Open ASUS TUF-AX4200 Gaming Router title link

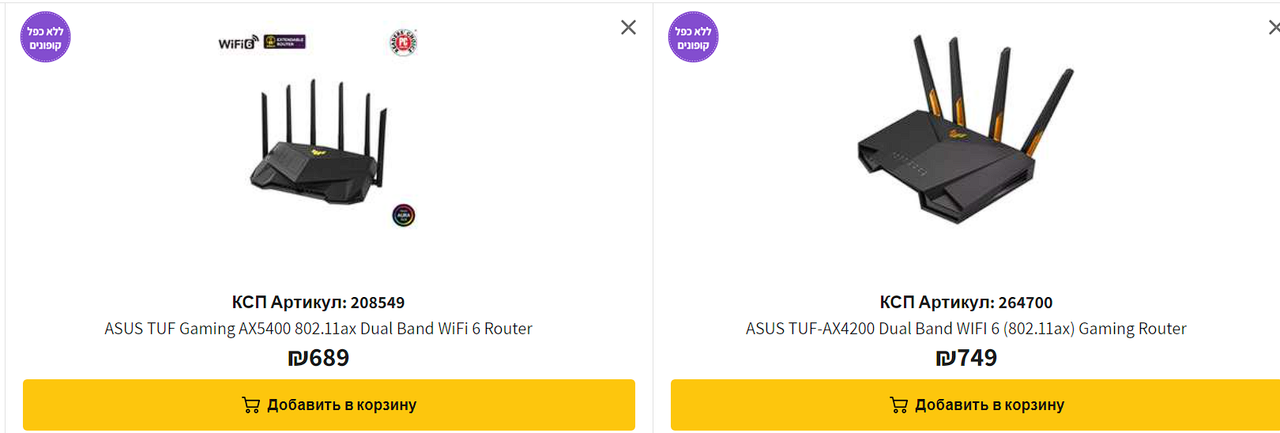pyautogui.click(x=966, y=328)
